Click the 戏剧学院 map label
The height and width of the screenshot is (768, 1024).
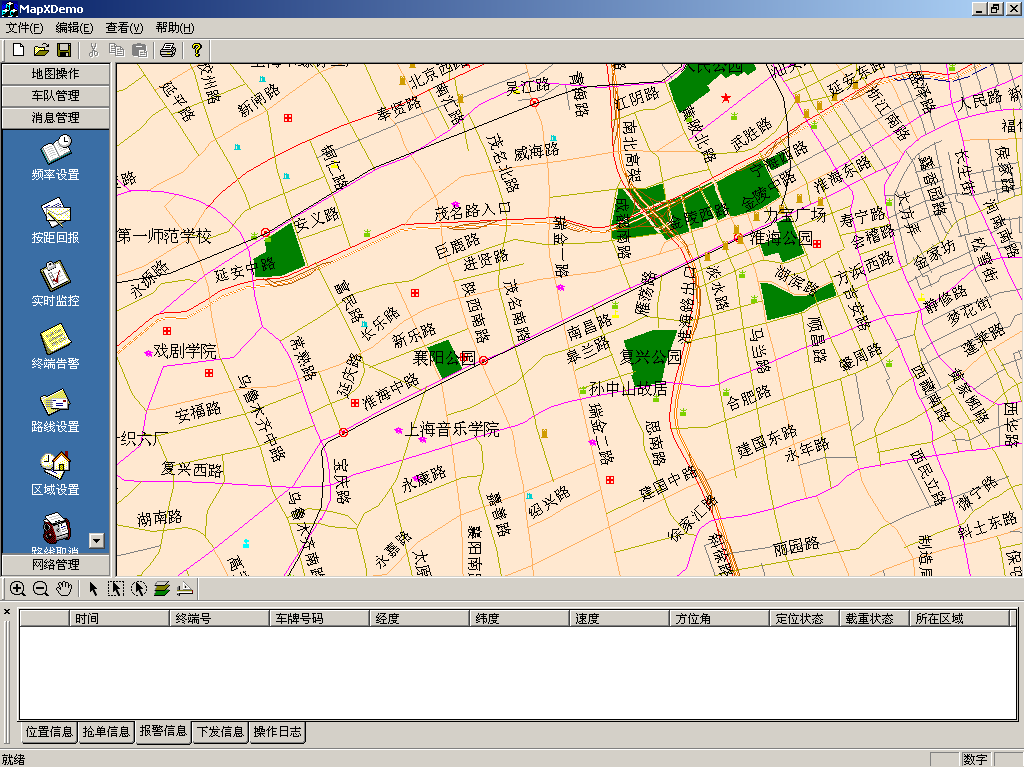tap(185, 351)
